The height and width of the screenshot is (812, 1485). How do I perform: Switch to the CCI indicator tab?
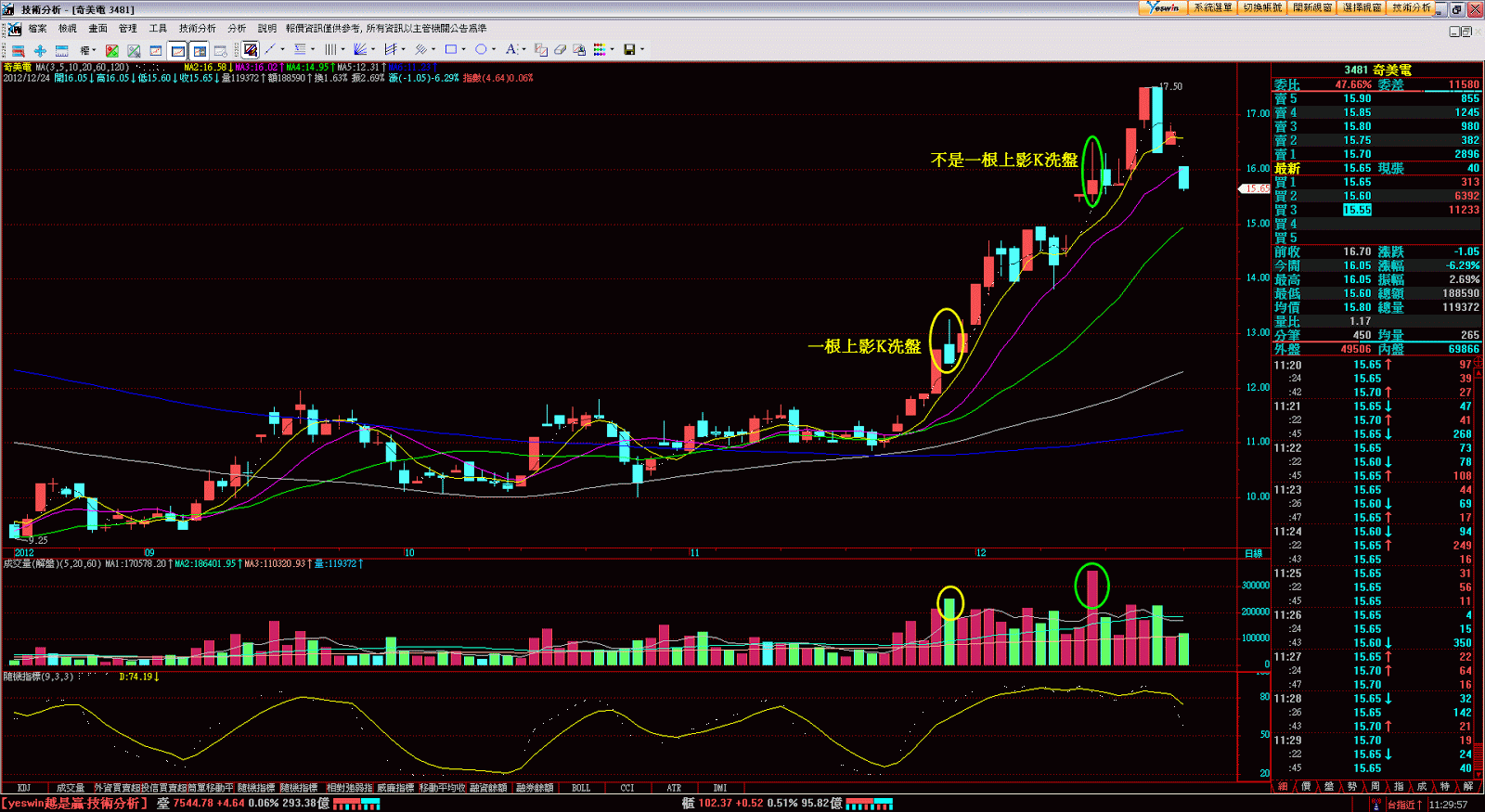(627, 788)
